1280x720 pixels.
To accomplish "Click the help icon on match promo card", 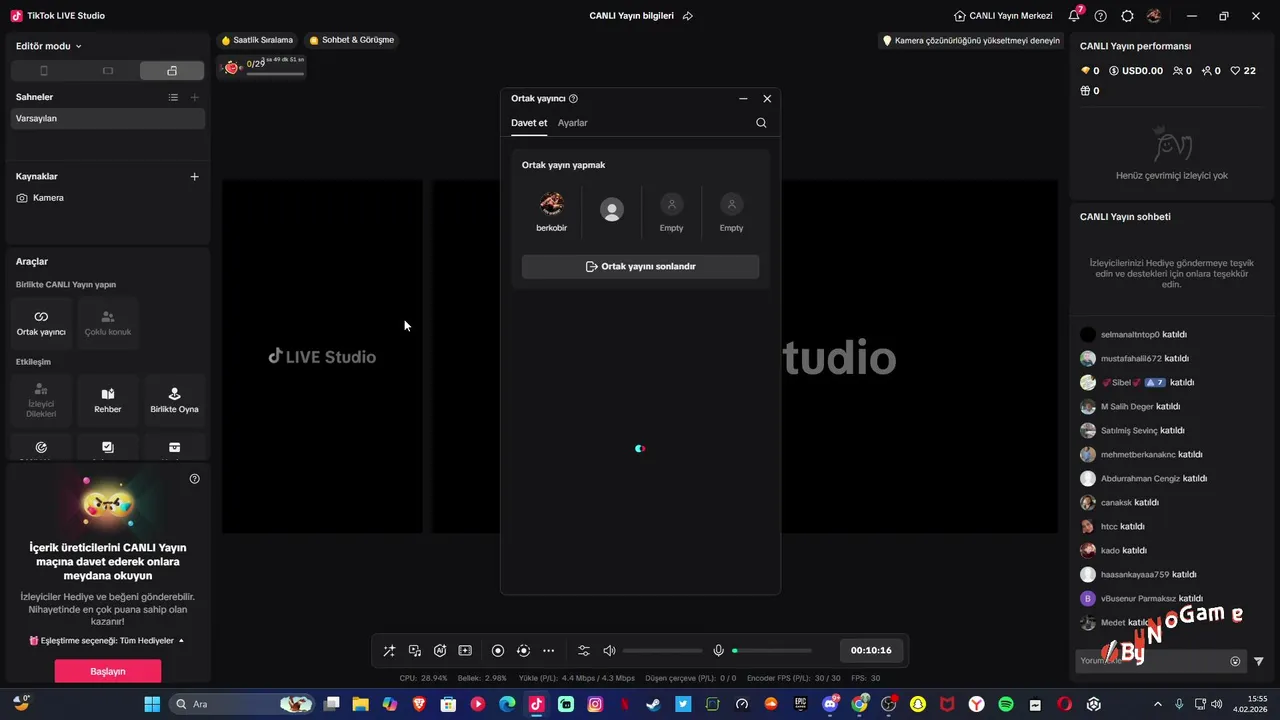I will pos(195,479).
